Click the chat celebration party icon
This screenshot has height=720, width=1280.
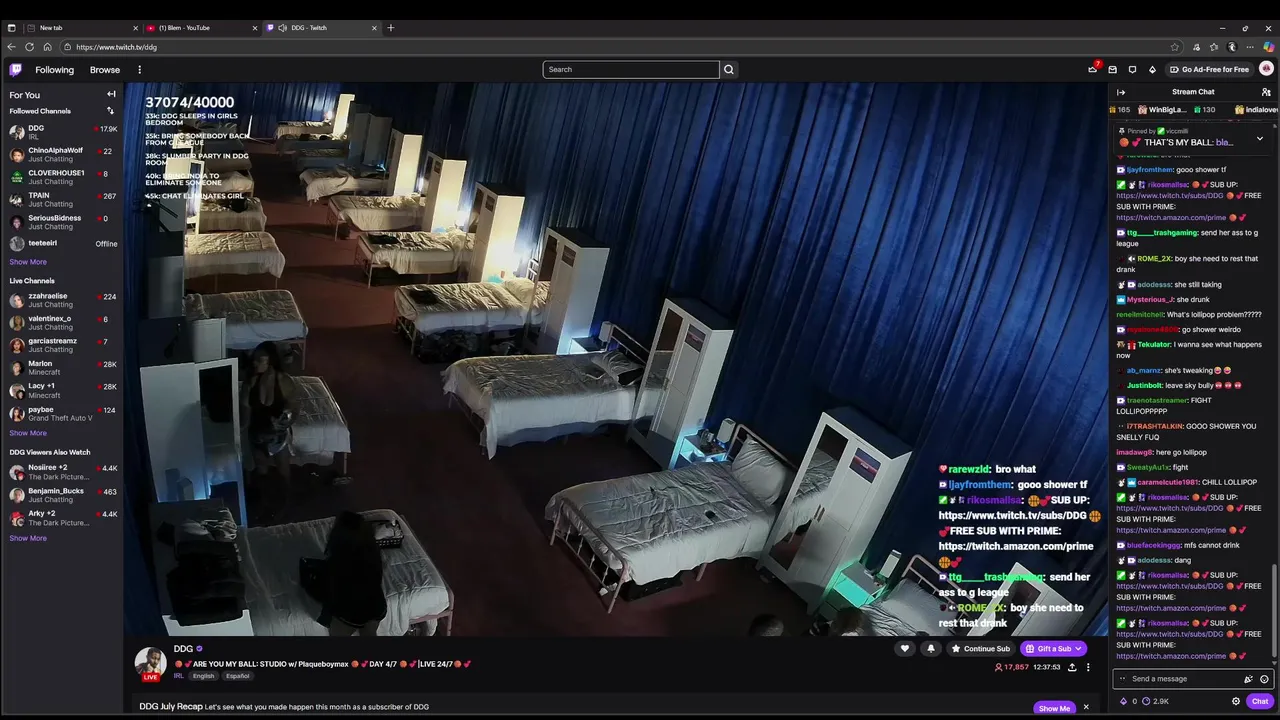(1248, 679)
